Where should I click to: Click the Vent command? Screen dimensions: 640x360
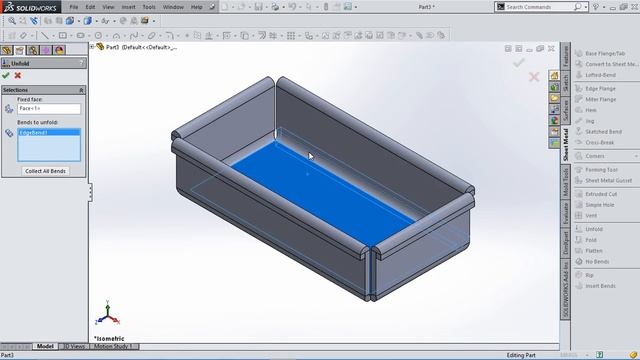click(x=587, y=216)
